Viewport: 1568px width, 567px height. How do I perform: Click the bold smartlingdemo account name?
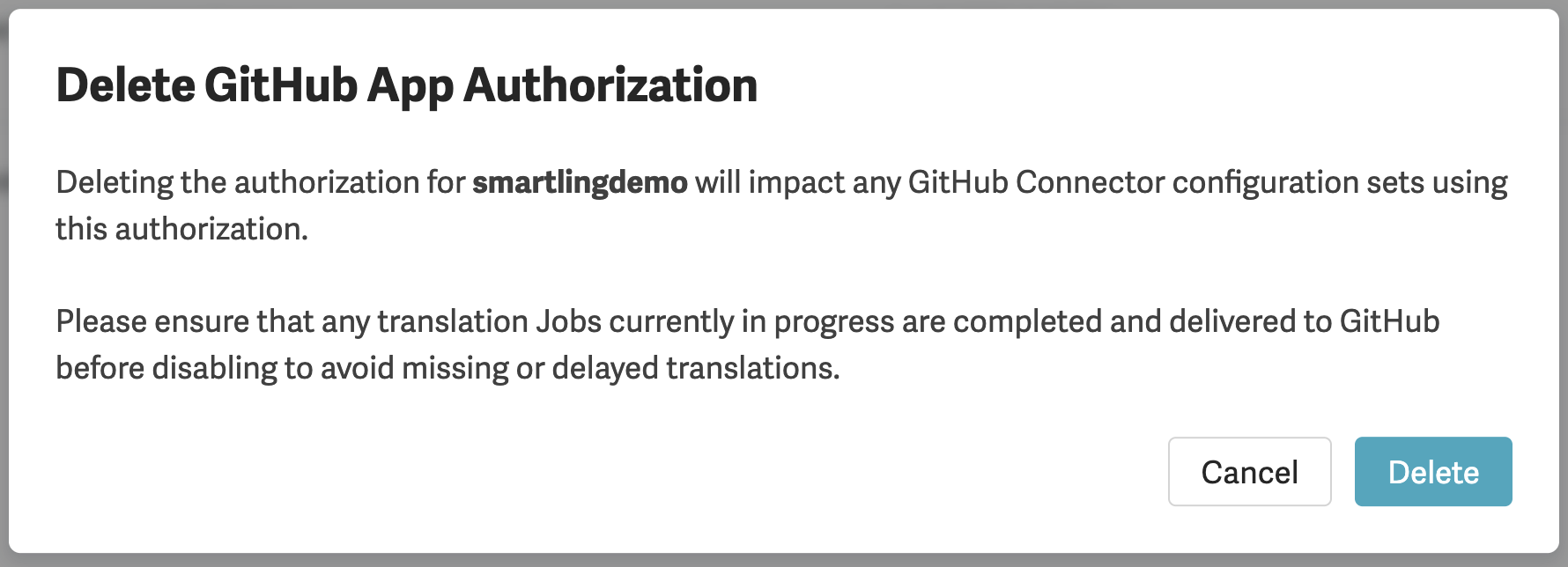(580, 182)
